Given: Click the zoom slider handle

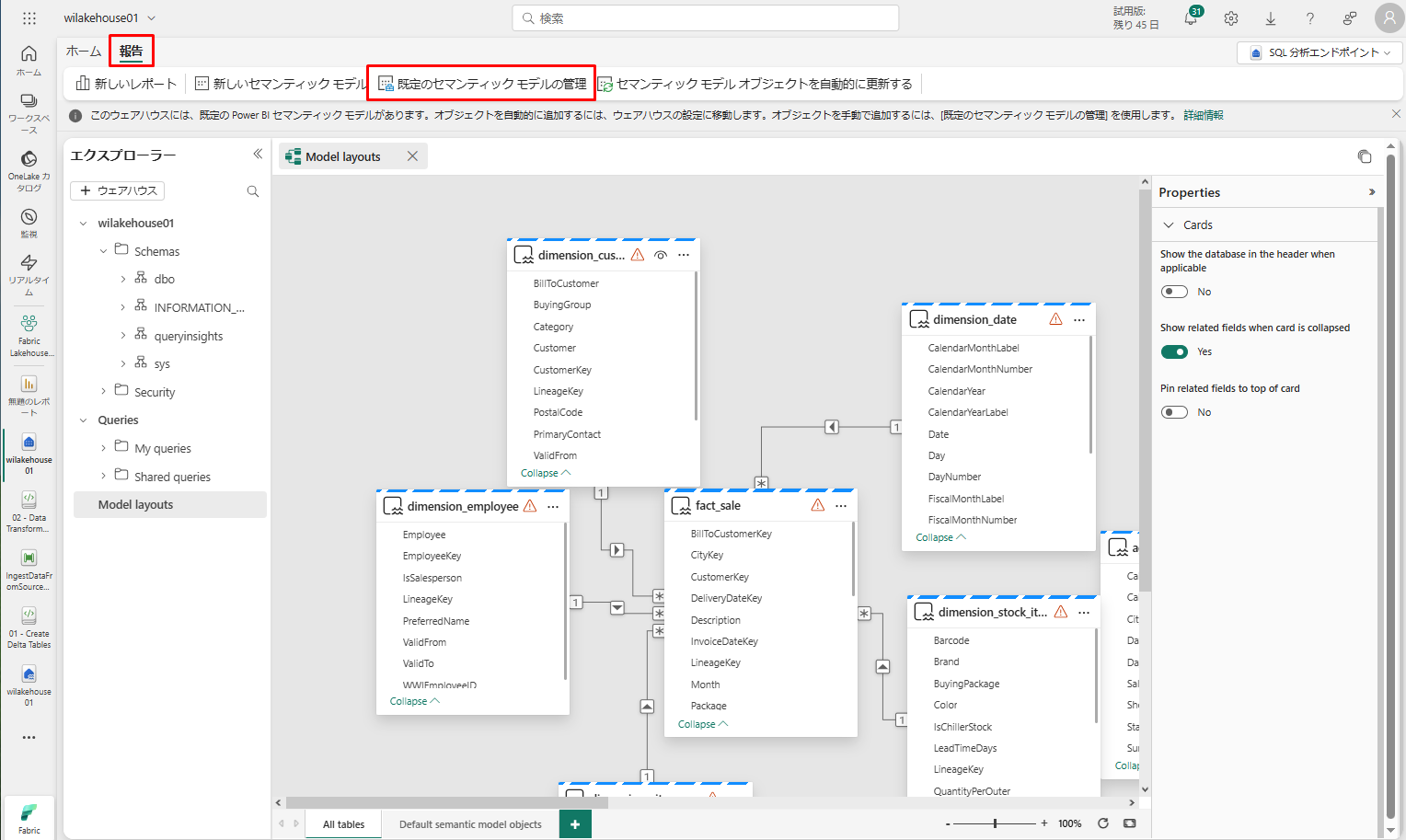Looking at the screenshot, I should [995, 823].
